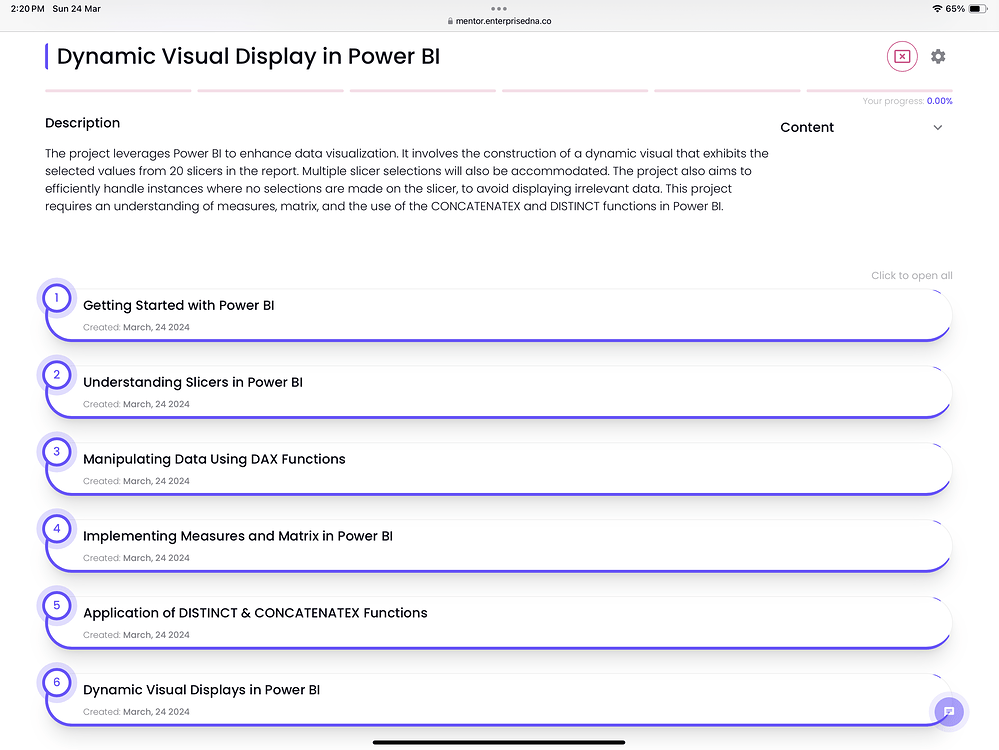999x750 pixels.
Task: Click the circled number 1 lesson badge
Action: click(x=57, y=297)
